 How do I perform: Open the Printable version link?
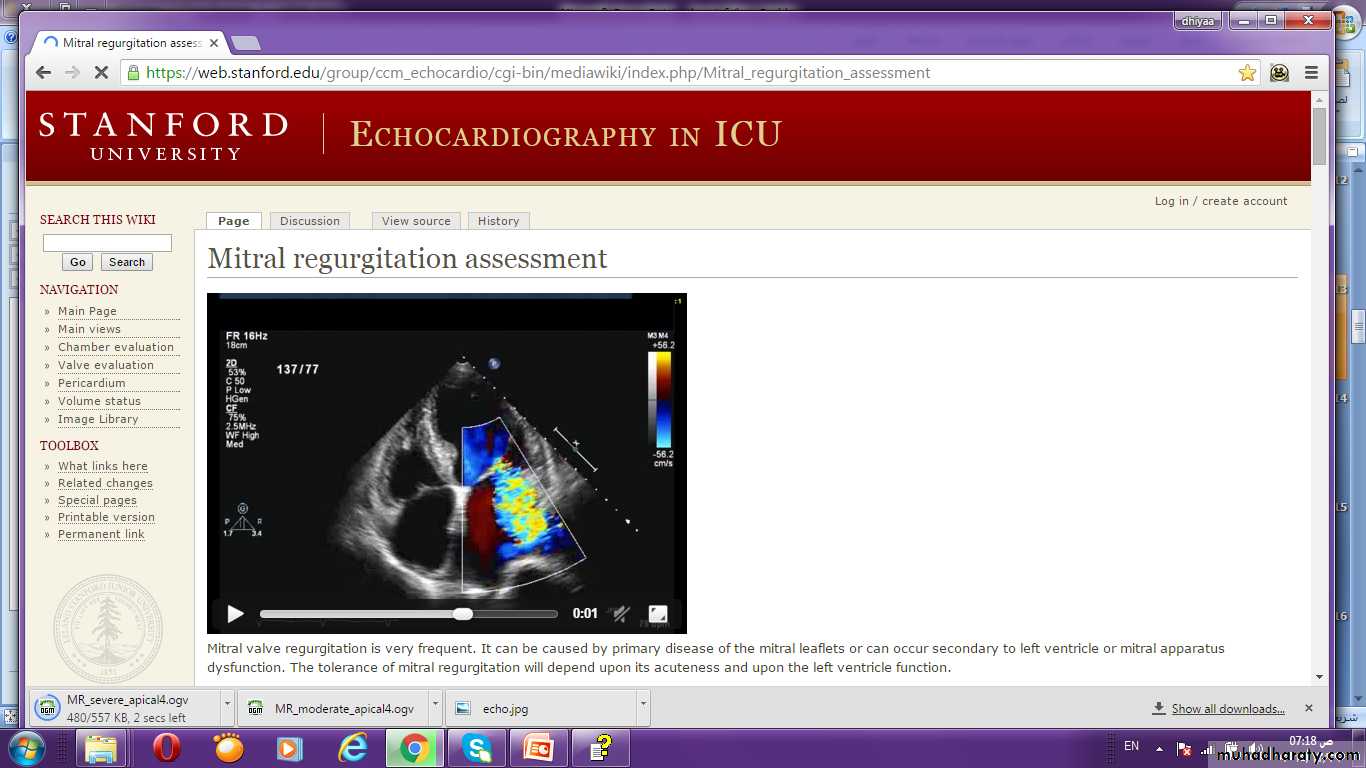(x=106, y=517)
